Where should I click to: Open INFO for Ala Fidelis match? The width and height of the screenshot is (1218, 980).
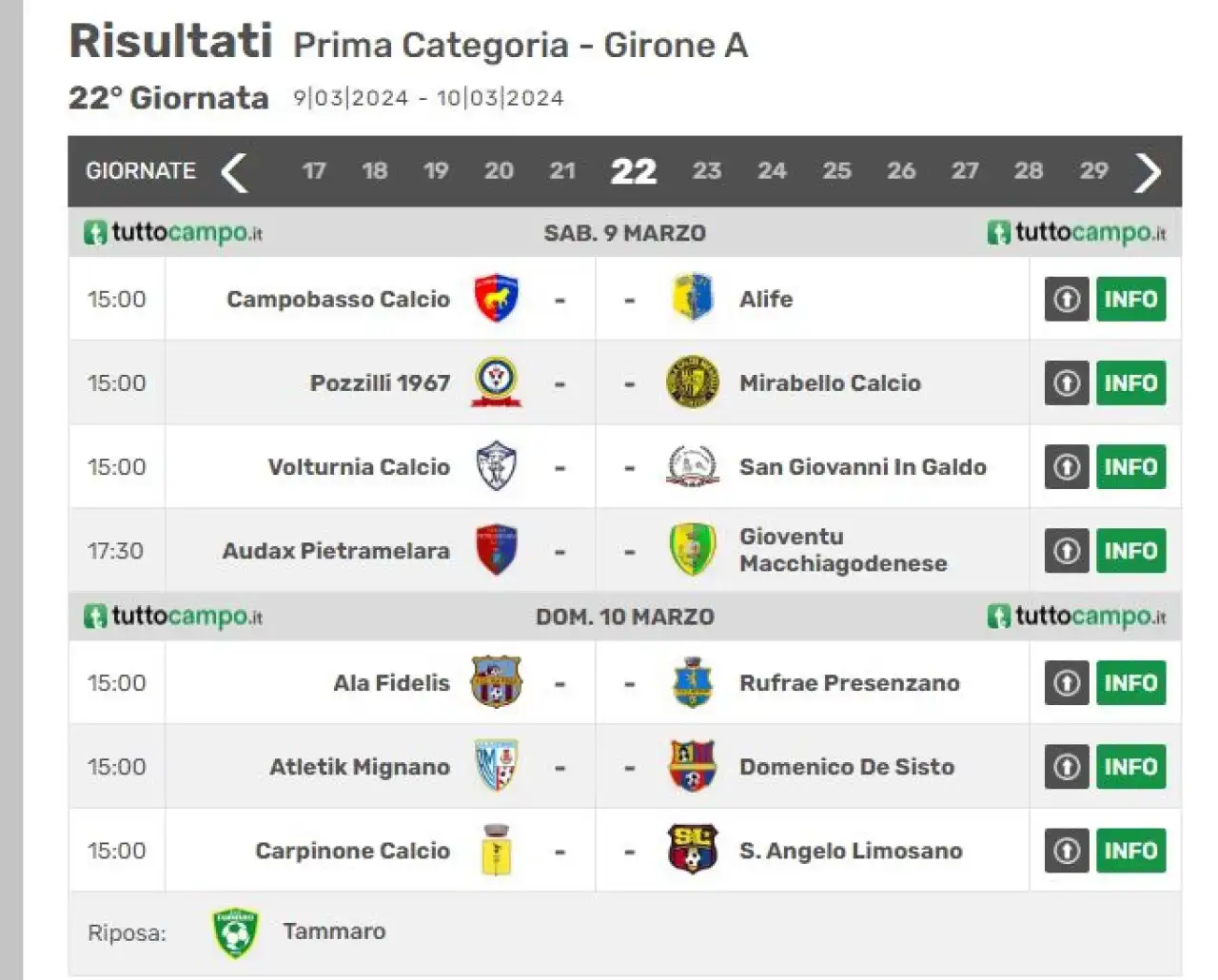tap(1130, 683)
